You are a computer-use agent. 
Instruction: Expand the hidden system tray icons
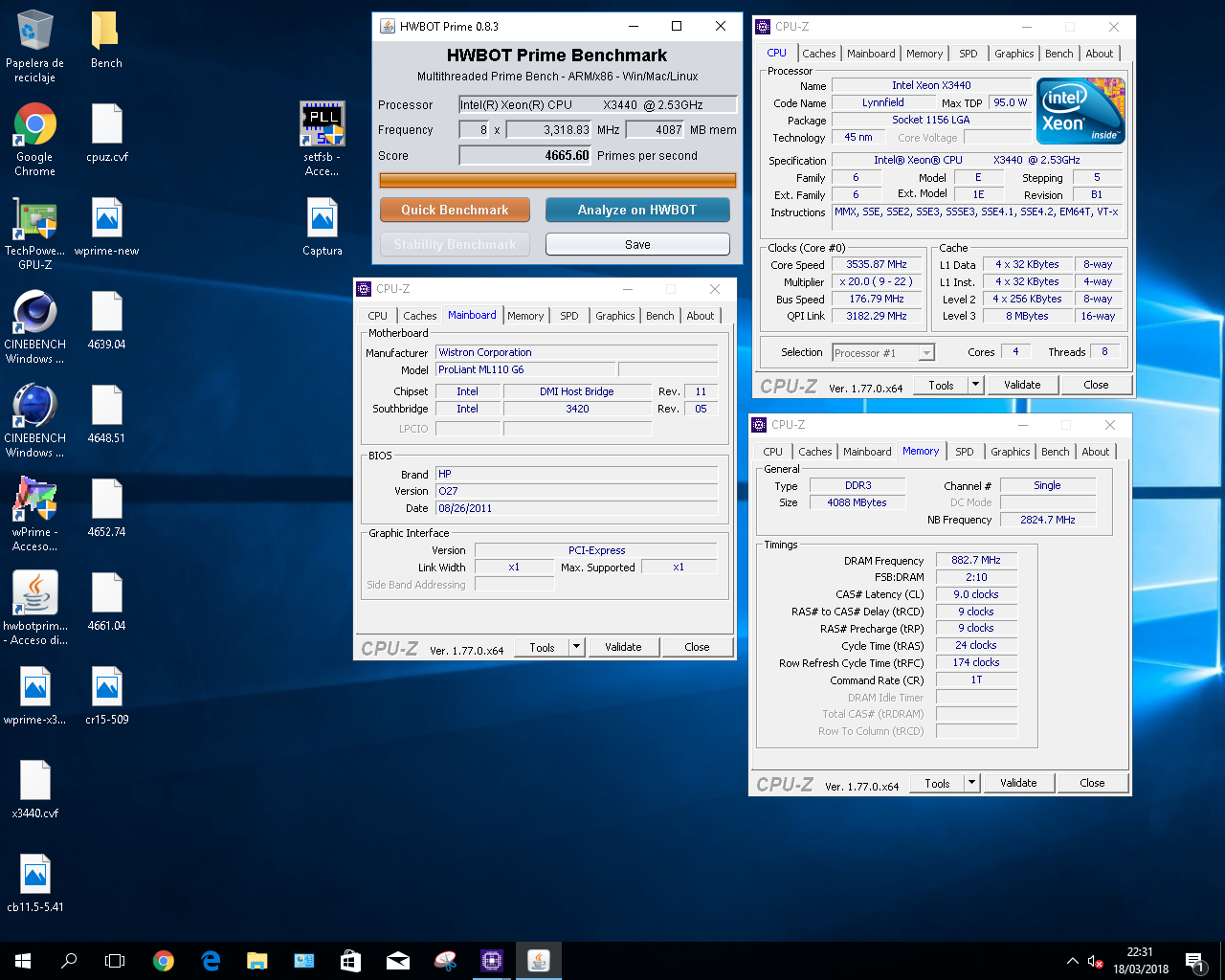[x=1072, y=961]
